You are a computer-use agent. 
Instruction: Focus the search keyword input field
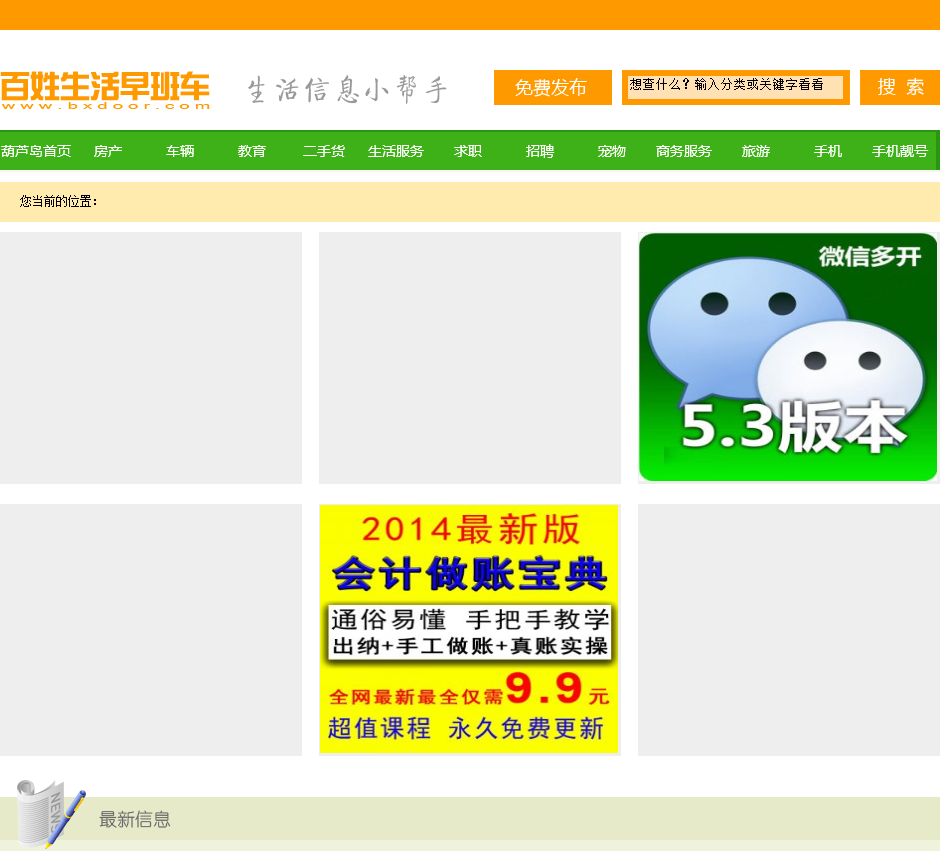(x=735, y=86)
